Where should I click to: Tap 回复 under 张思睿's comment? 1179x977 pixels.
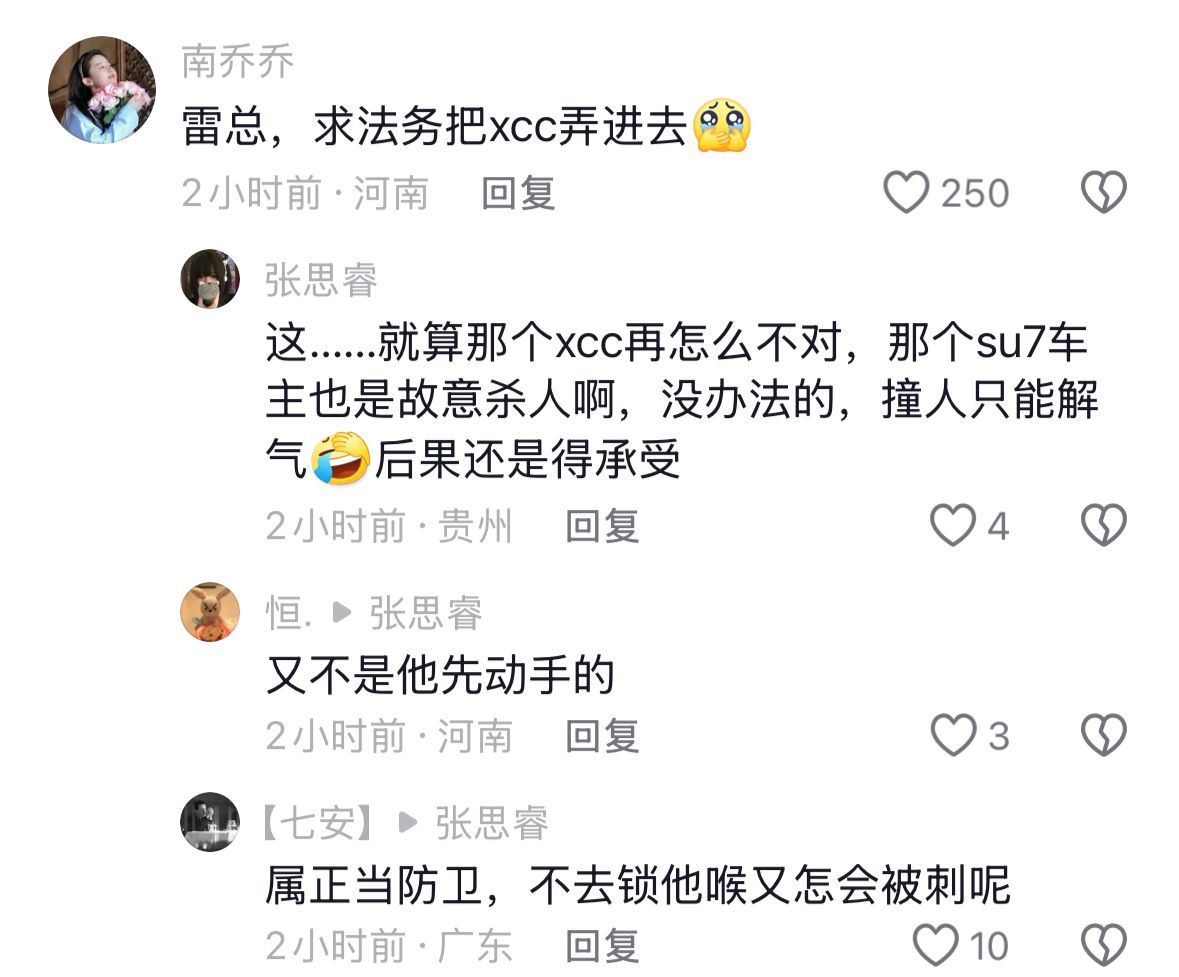[602, 526]
